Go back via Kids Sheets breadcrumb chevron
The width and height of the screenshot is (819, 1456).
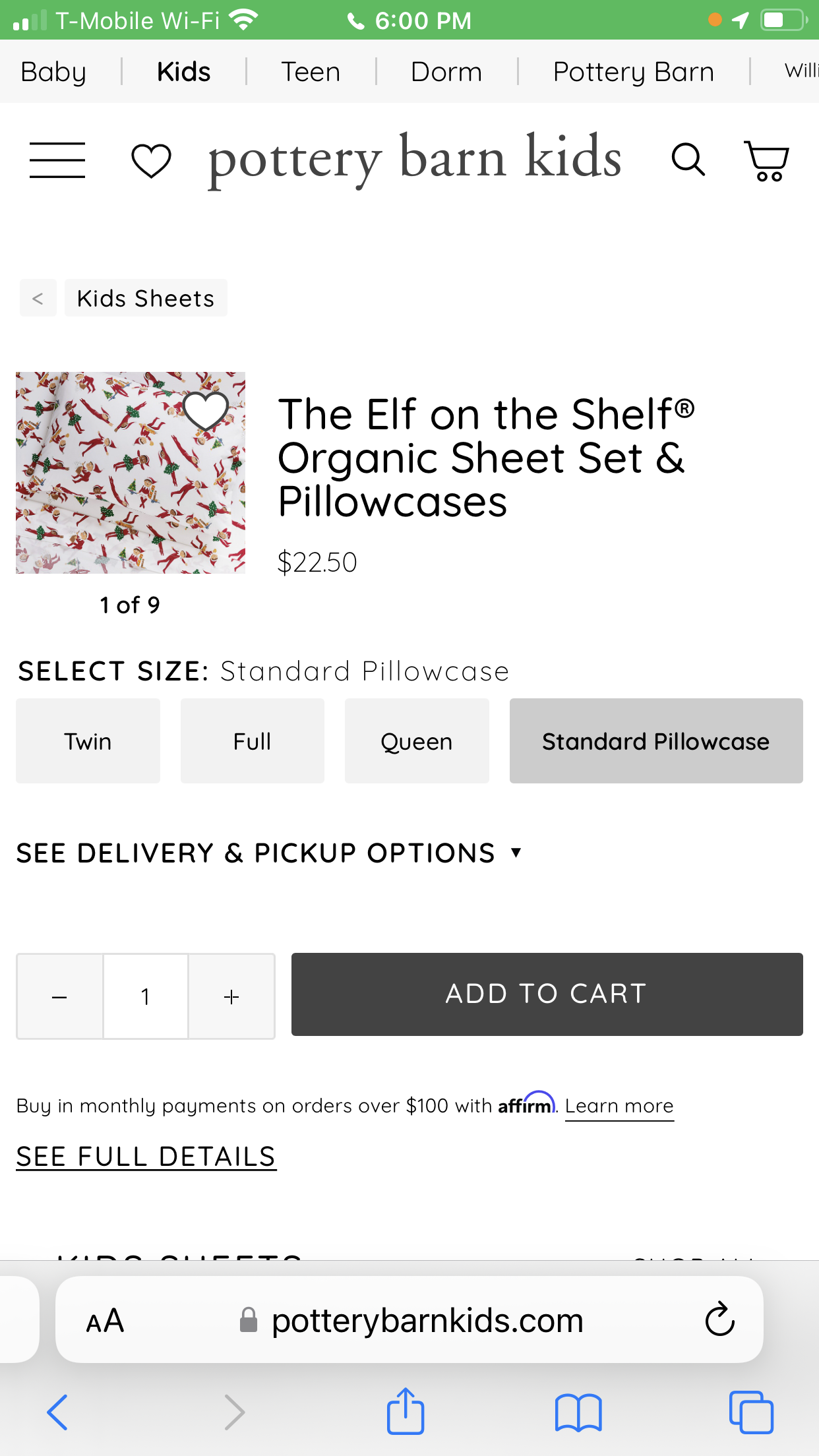[38, 298]
